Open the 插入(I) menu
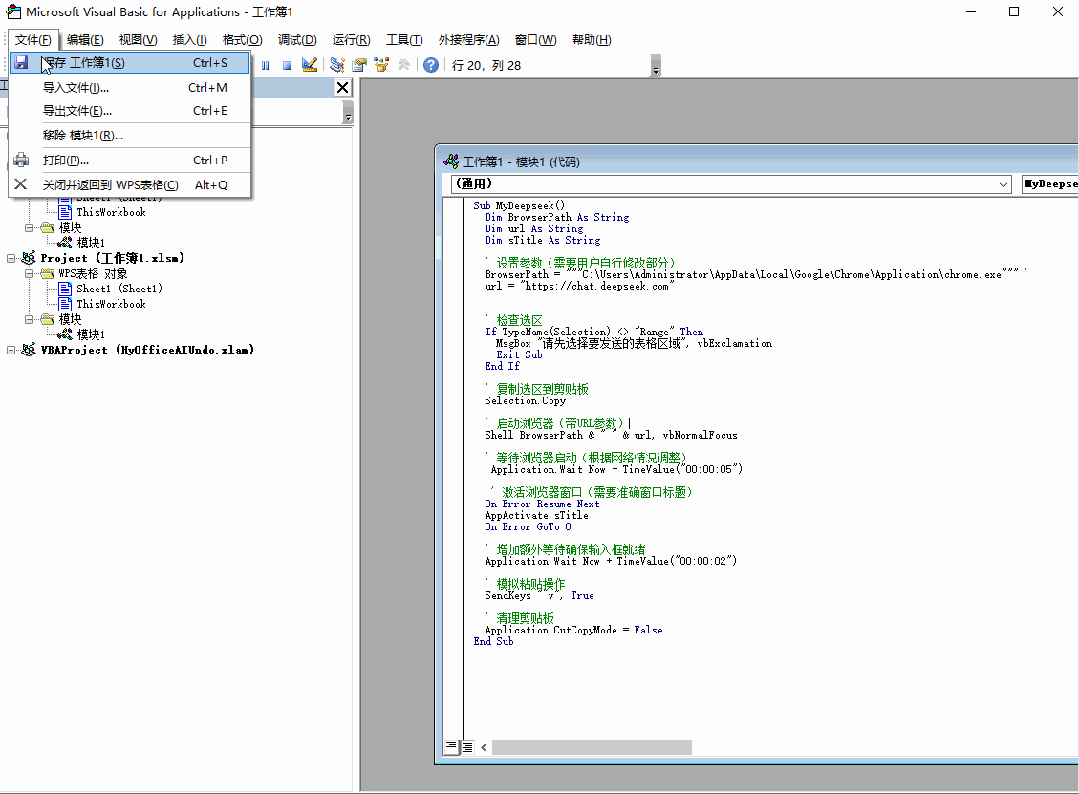1079x794 pixels. tap(189, 39)
